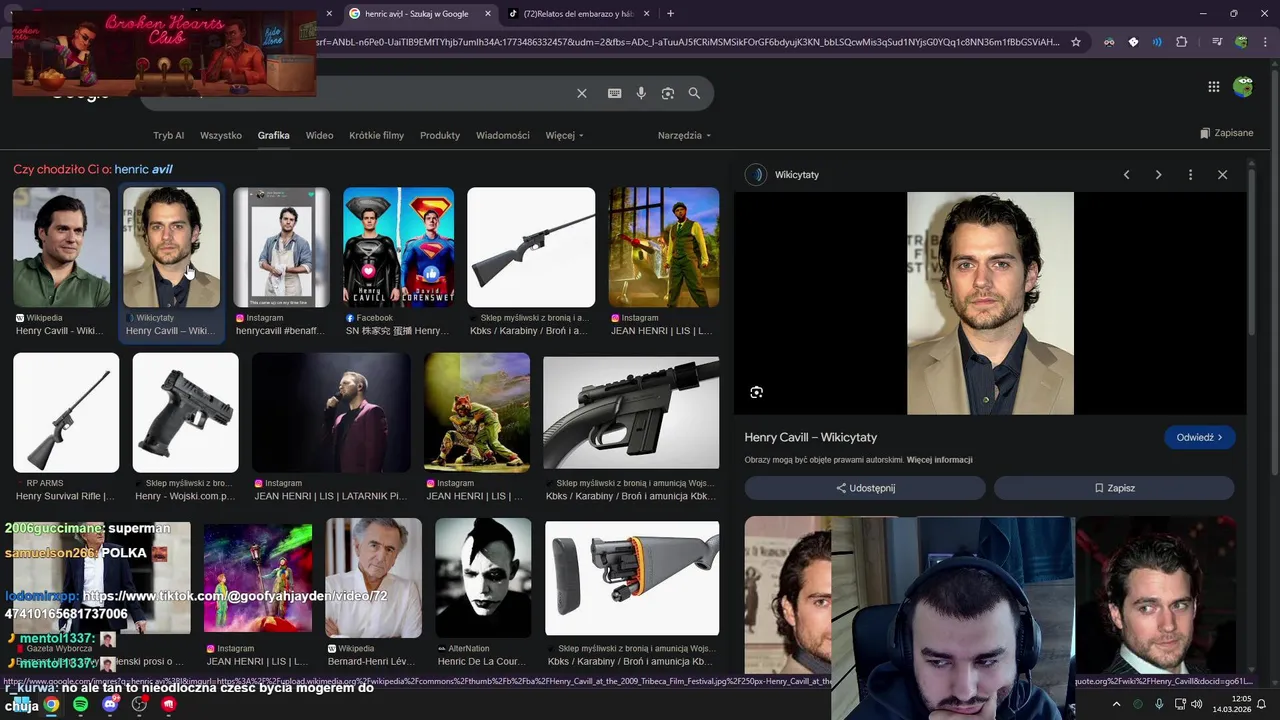This screenshot has width=1280, height=720.
Task: Open new browser tab with plus
Action: (x=670, y=13)
